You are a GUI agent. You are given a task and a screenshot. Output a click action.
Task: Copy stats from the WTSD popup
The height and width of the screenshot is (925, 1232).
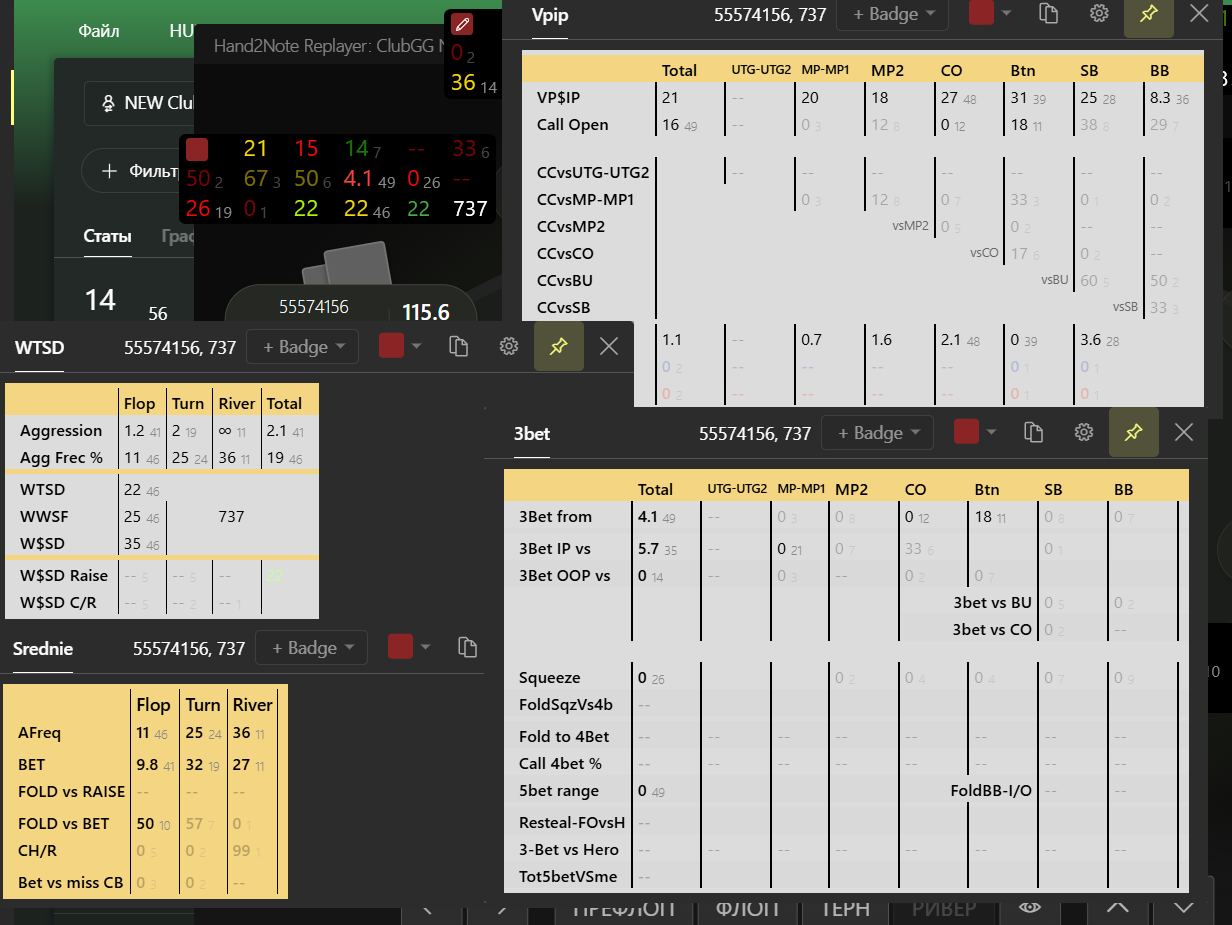[x=458, y=347]
